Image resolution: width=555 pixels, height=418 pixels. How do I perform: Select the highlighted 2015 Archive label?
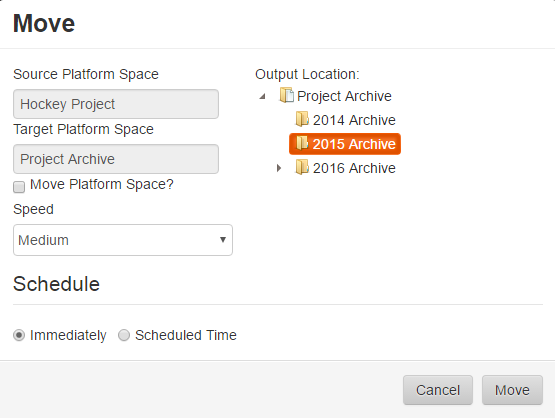click(x=354, y=144)
